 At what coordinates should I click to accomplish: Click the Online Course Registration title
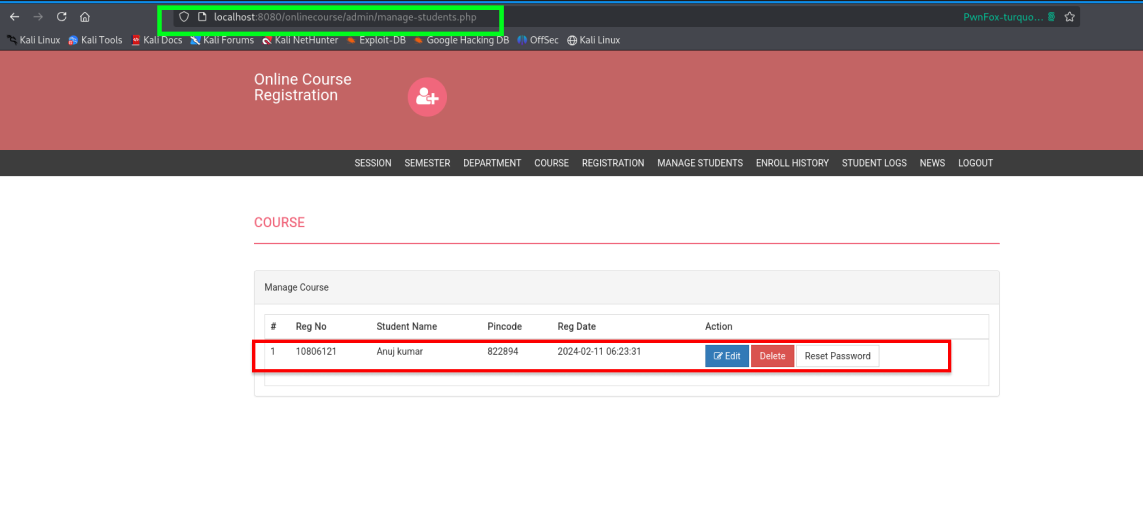click(x=303, y=87)
